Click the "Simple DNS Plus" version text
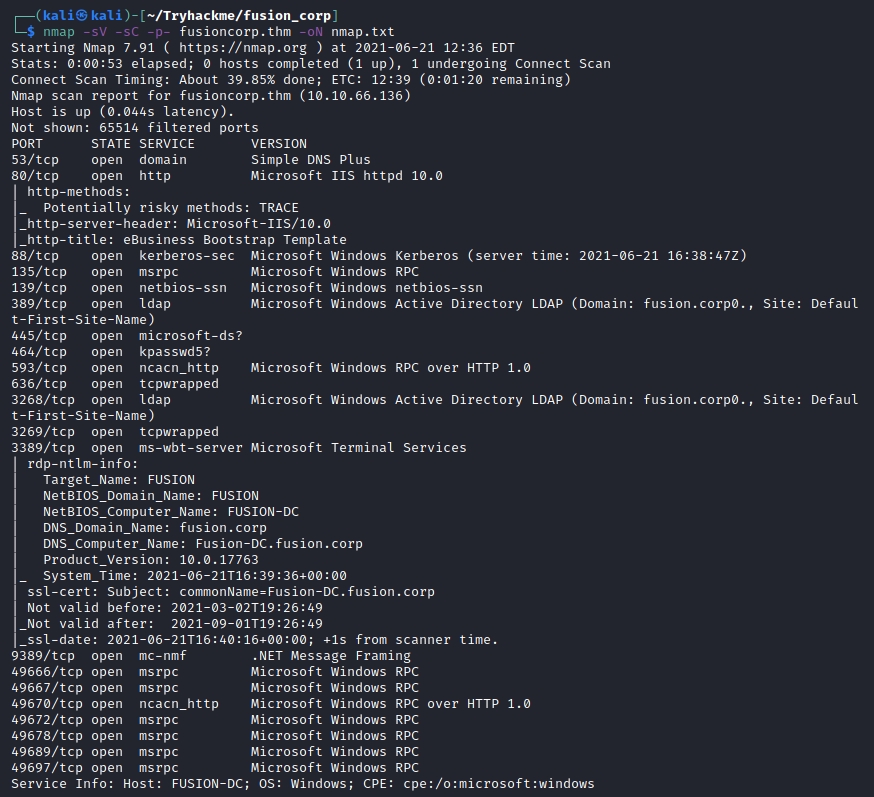Viewport: 874px width, 797px height. [310, 160]
